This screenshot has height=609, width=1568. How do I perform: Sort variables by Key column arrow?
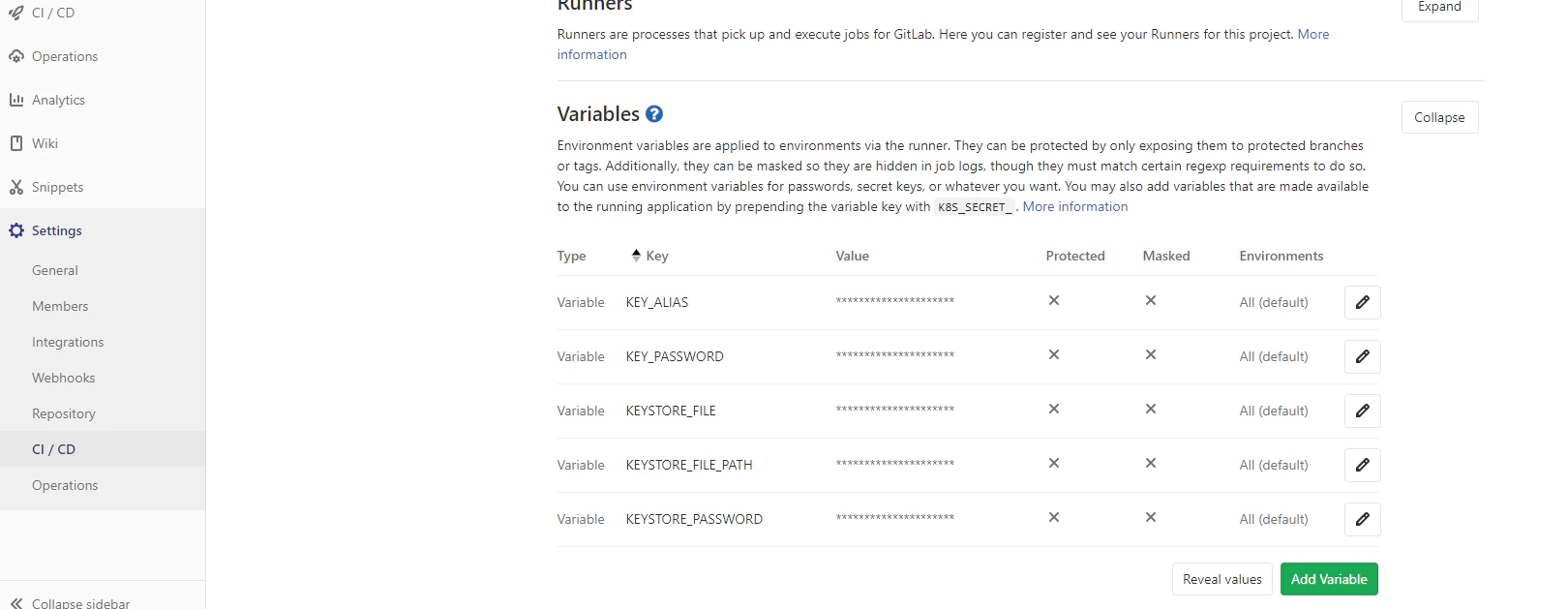tap(636, 256)
